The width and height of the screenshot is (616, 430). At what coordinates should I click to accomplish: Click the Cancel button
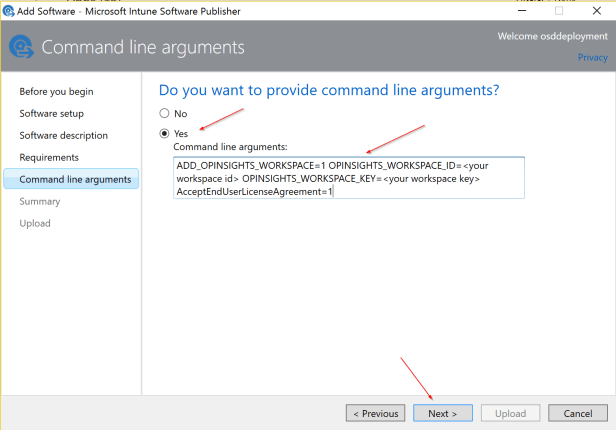(578, 413)
